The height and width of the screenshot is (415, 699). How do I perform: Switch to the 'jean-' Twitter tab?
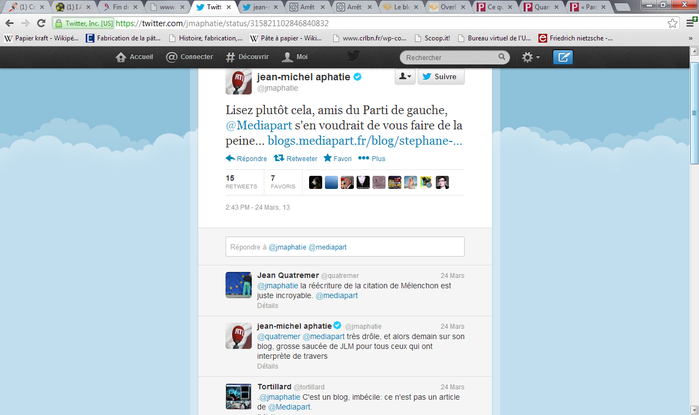[x=260, y=7]
